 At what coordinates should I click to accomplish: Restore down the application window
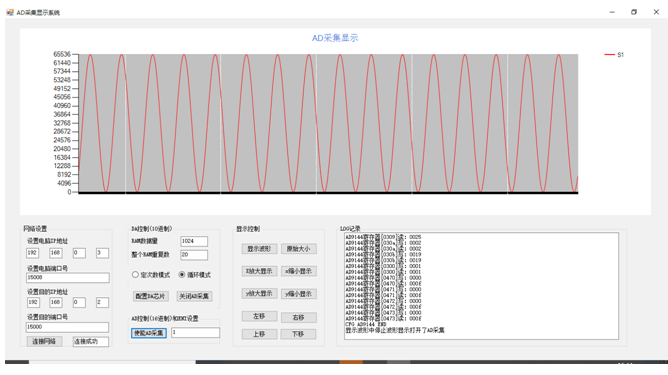634,12
